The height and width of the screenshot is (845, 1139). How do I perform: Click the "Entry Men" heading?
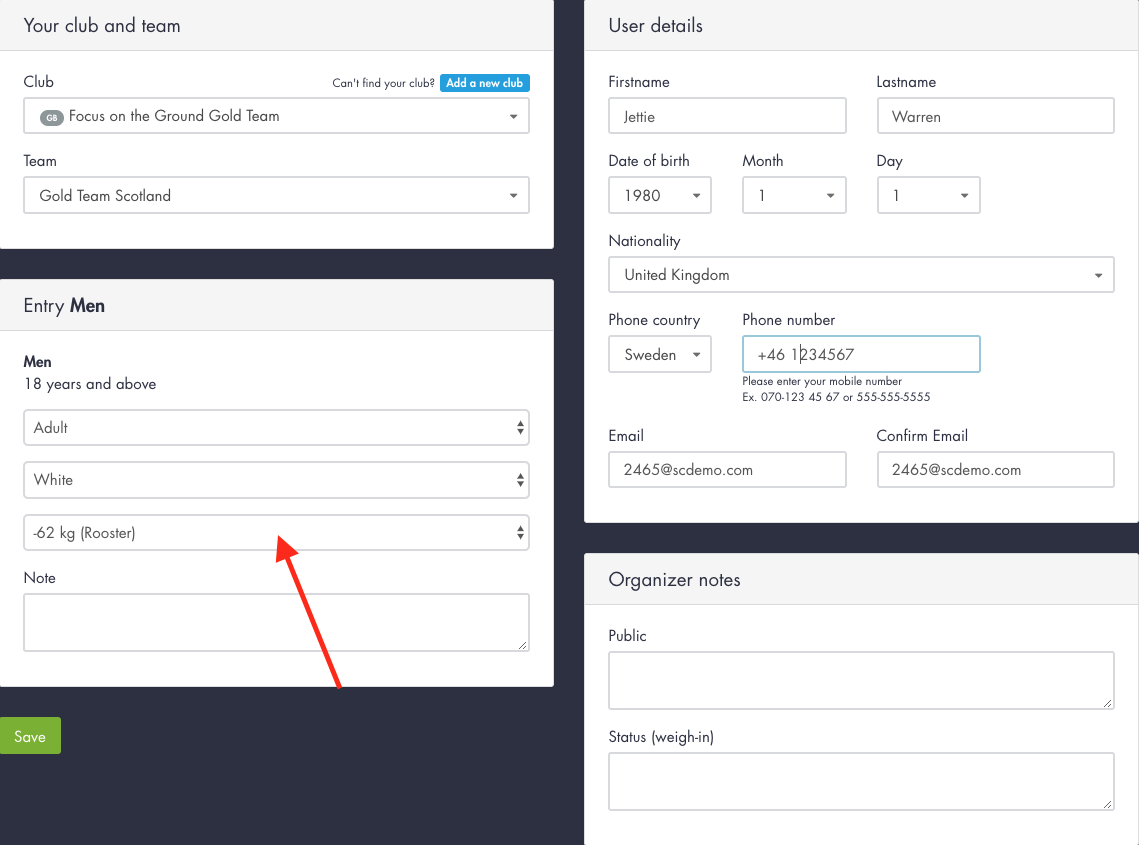tap(64, 306)
